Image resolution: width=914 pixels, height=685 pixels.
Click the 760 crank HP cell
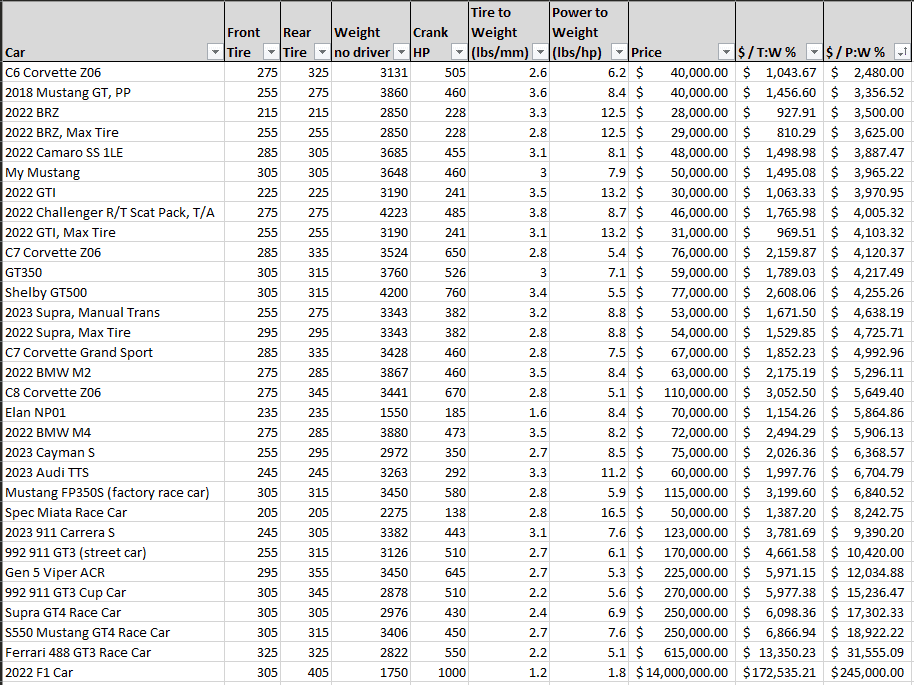point(440,293)
